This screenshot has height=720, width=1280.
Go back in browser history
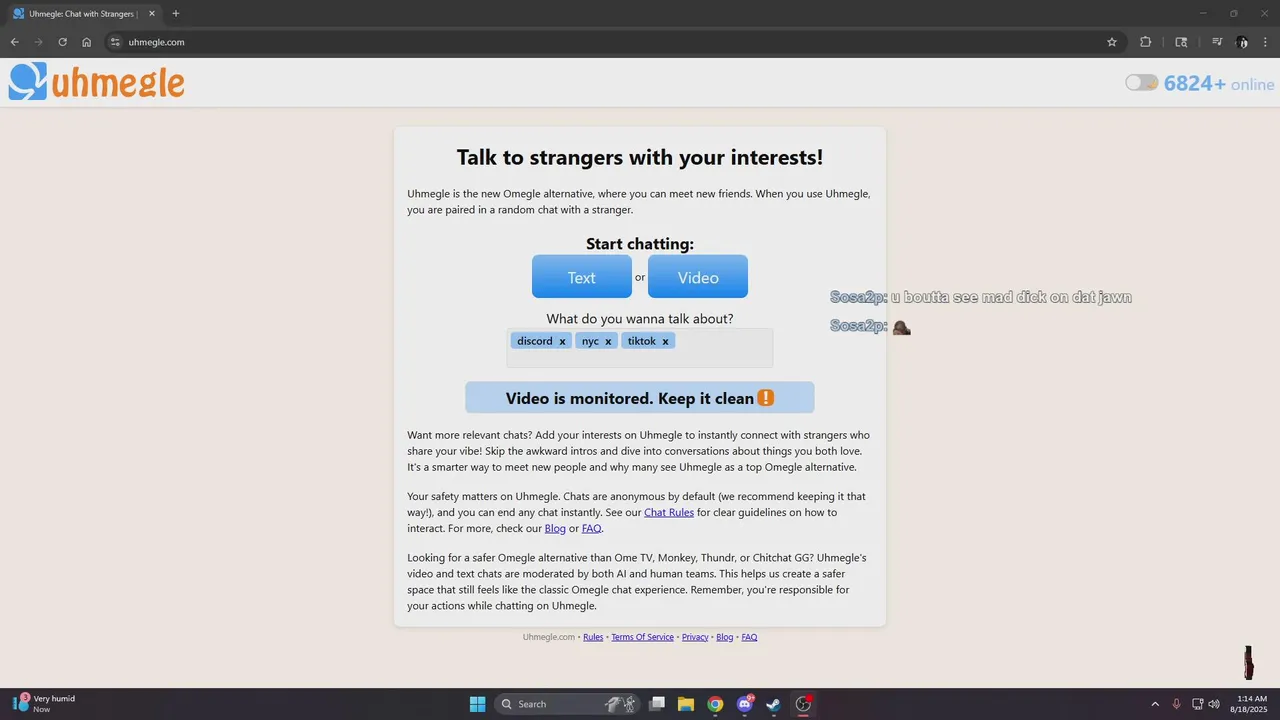(14, 42)
